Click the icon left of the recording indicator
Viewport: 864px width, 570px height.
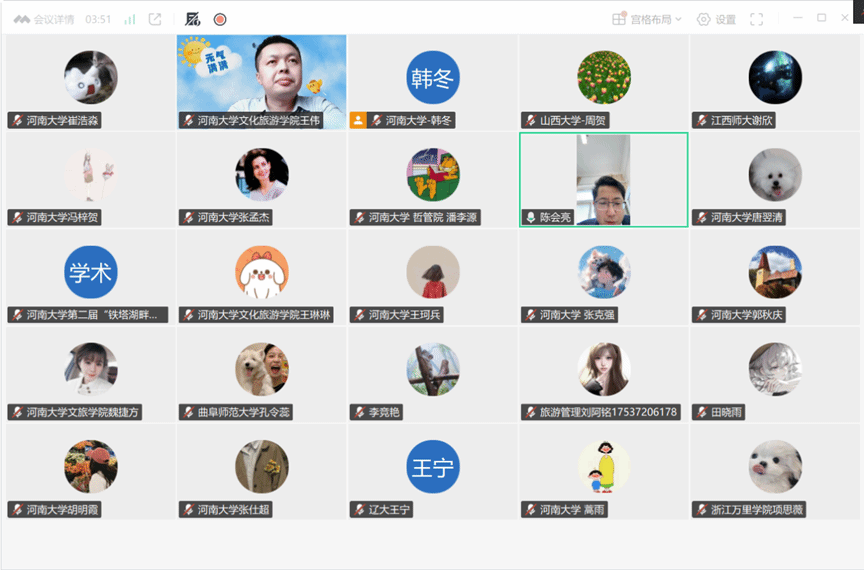click(x=193, y=19)
